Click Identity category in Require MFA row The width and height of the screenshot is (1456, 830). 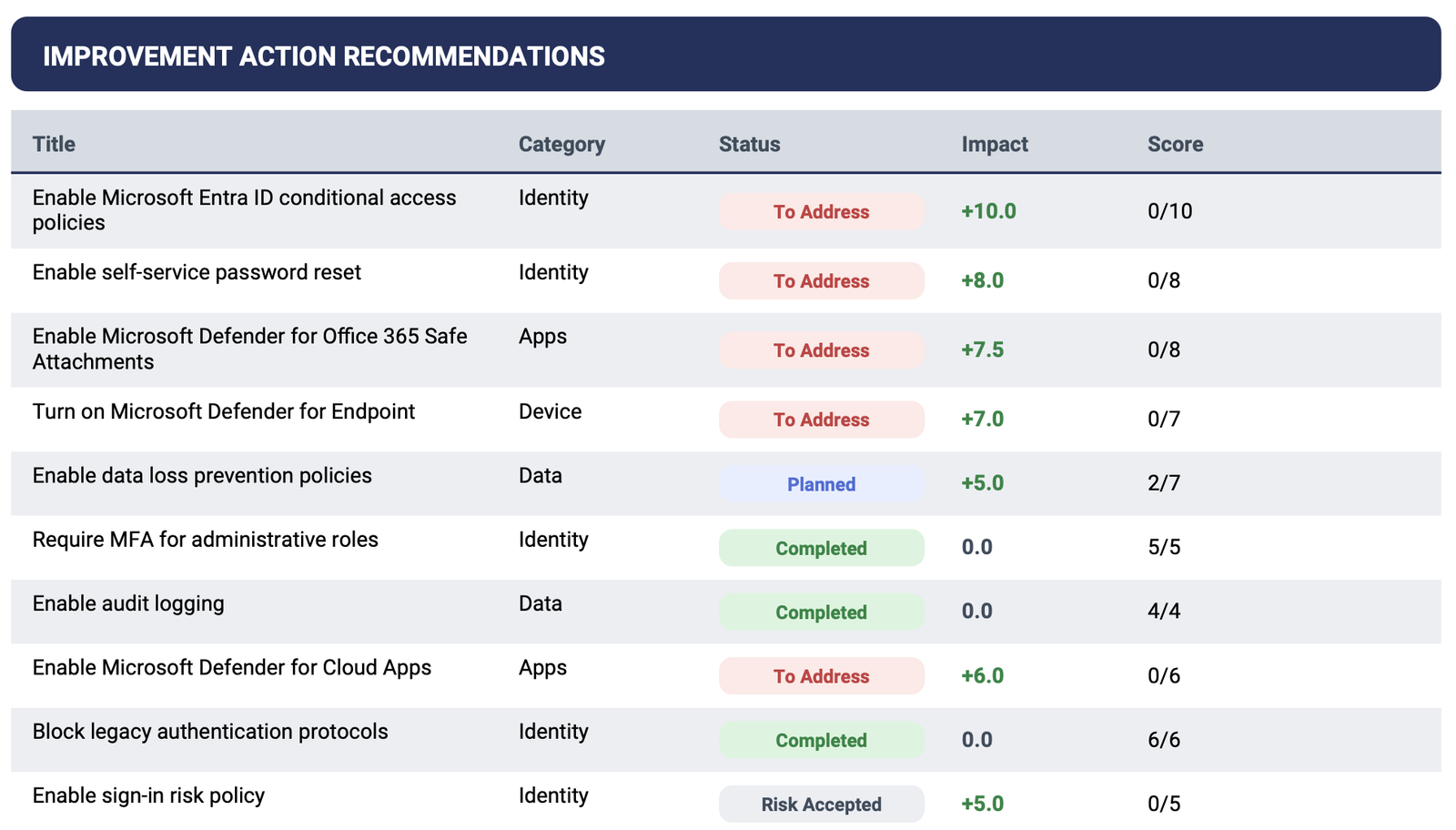tap(553, 541)
